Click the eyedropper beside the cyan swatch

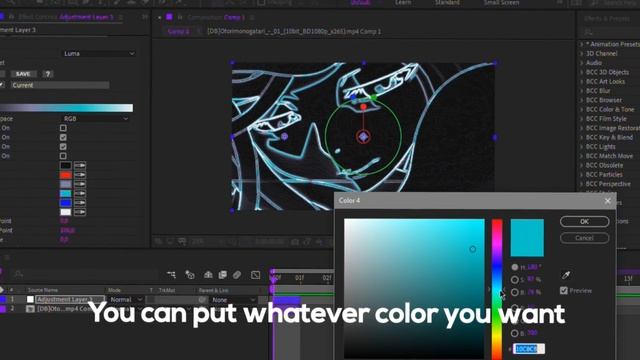80,193
